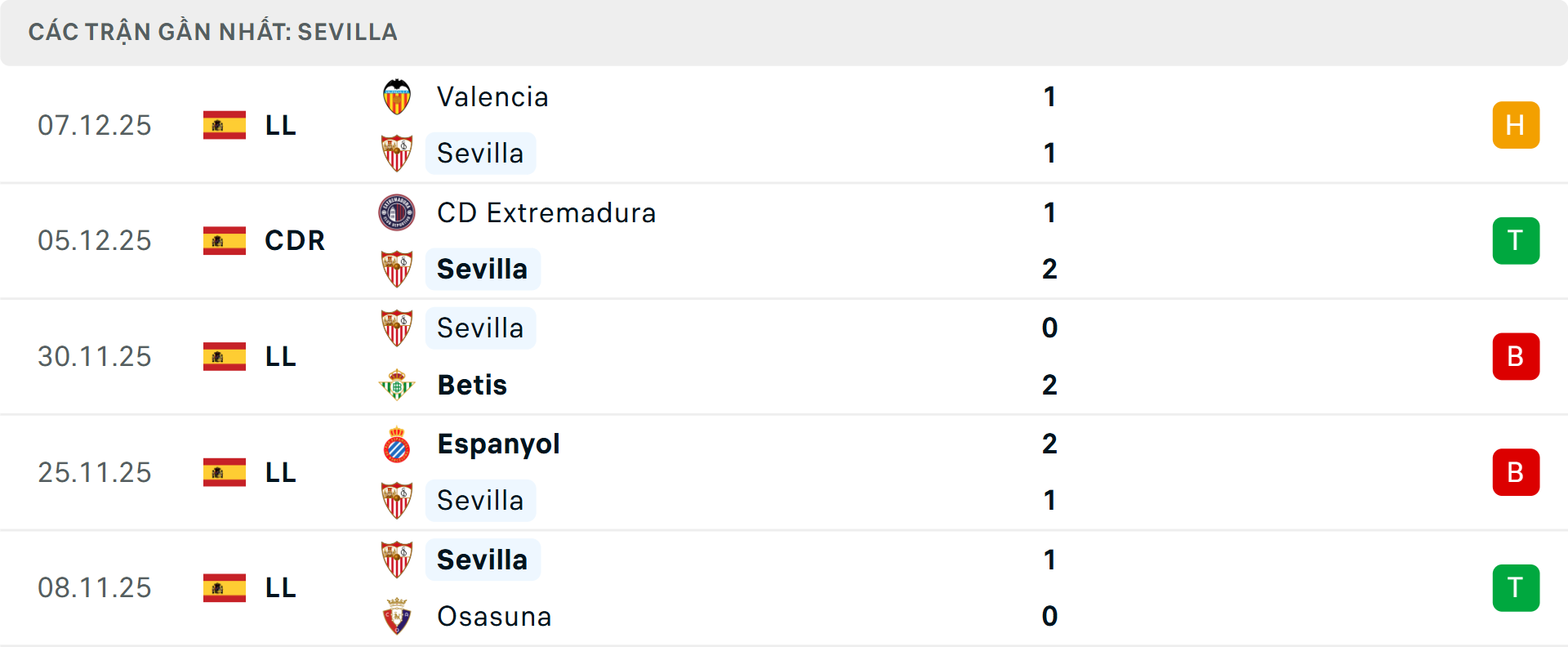Click the Sevilla crest in the Betis match row
This screenshot has width=1568, height=647.
pos(397,328)
